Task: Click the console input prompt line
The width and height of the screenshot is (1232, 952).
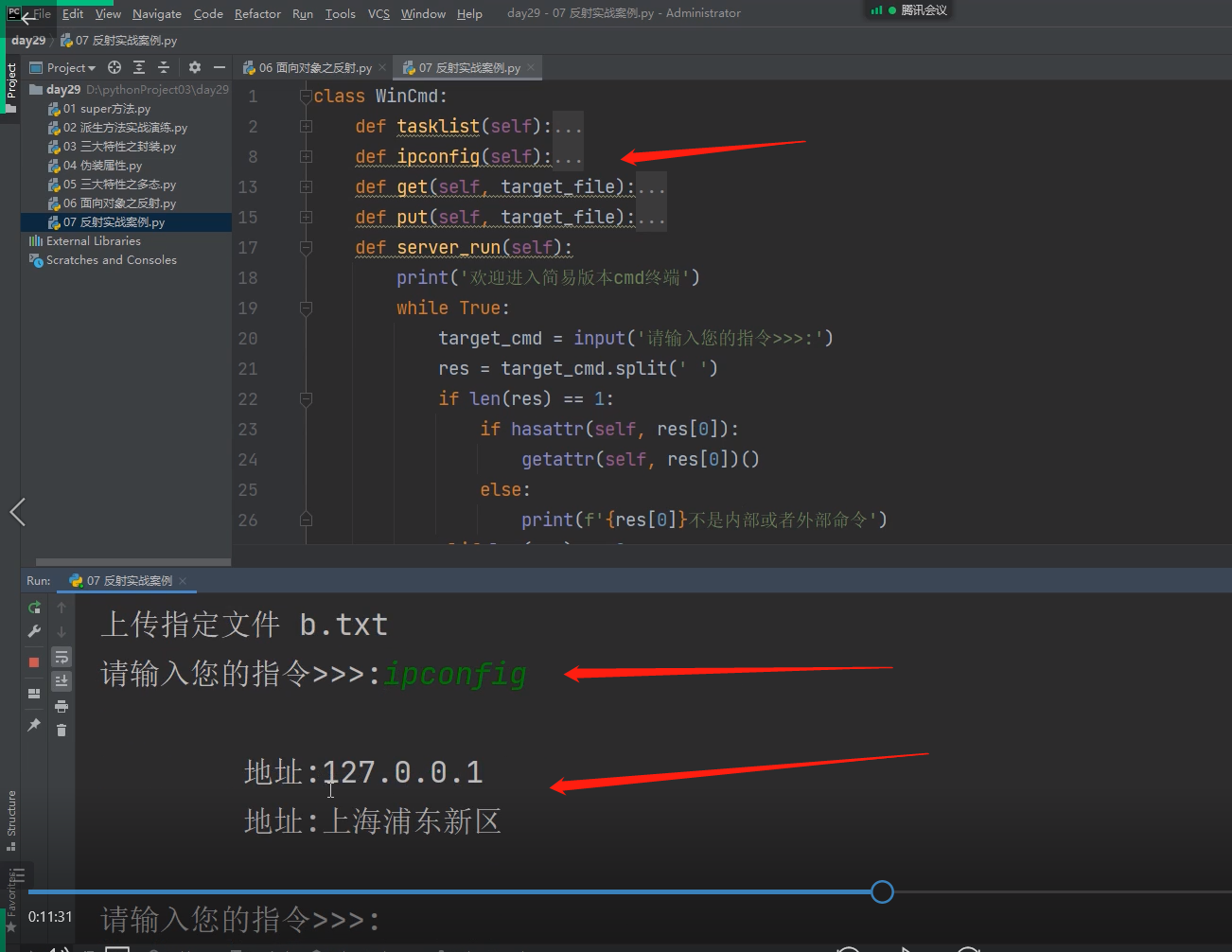Action: pyautogui.click(x=241, y=919)
